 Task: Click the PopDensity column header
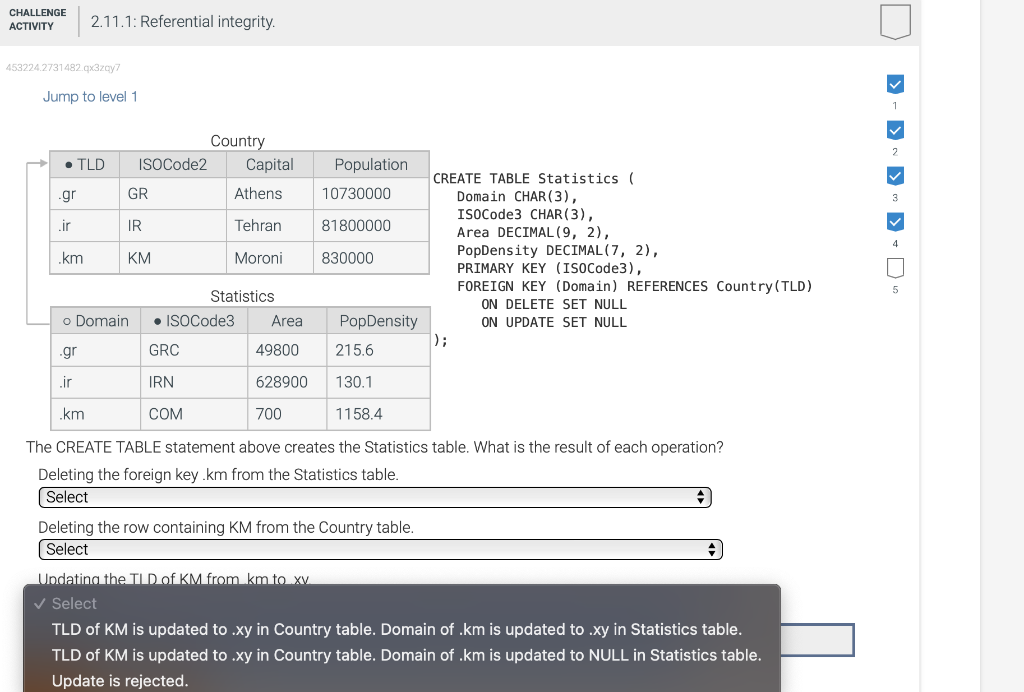tap(378, 321)
